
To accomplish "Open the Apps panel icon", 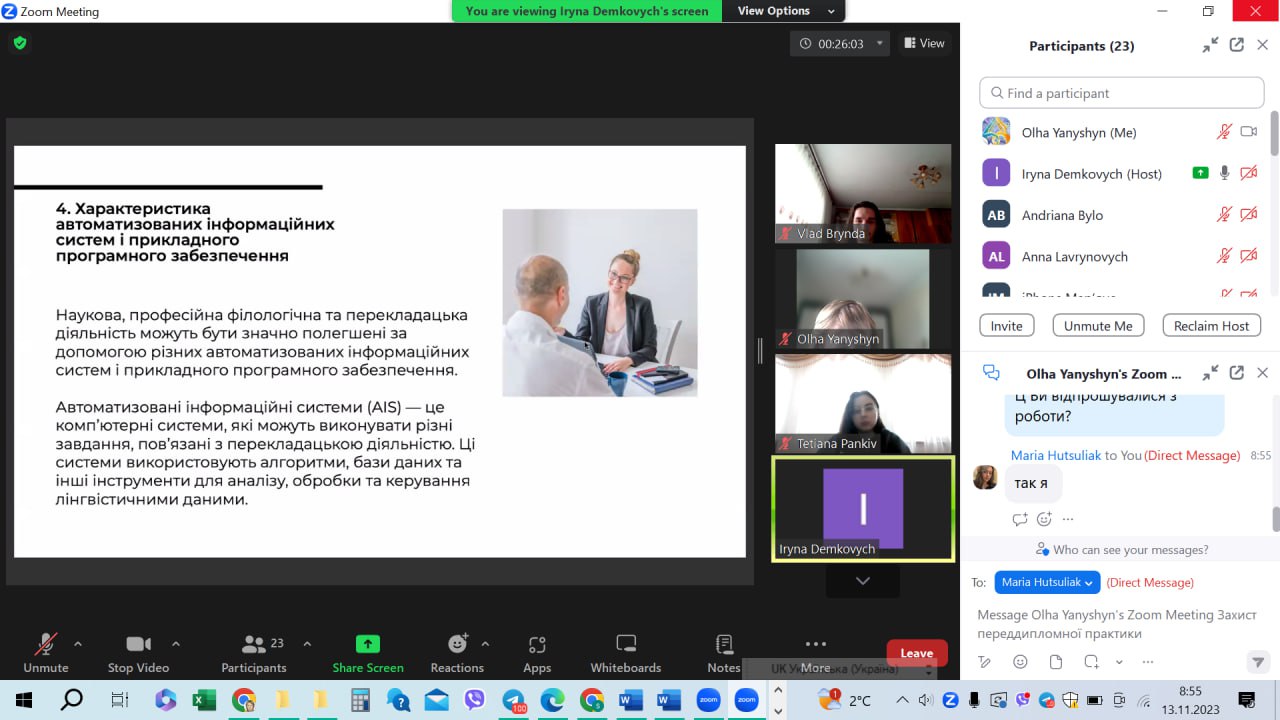I will (x=537, y=645).
